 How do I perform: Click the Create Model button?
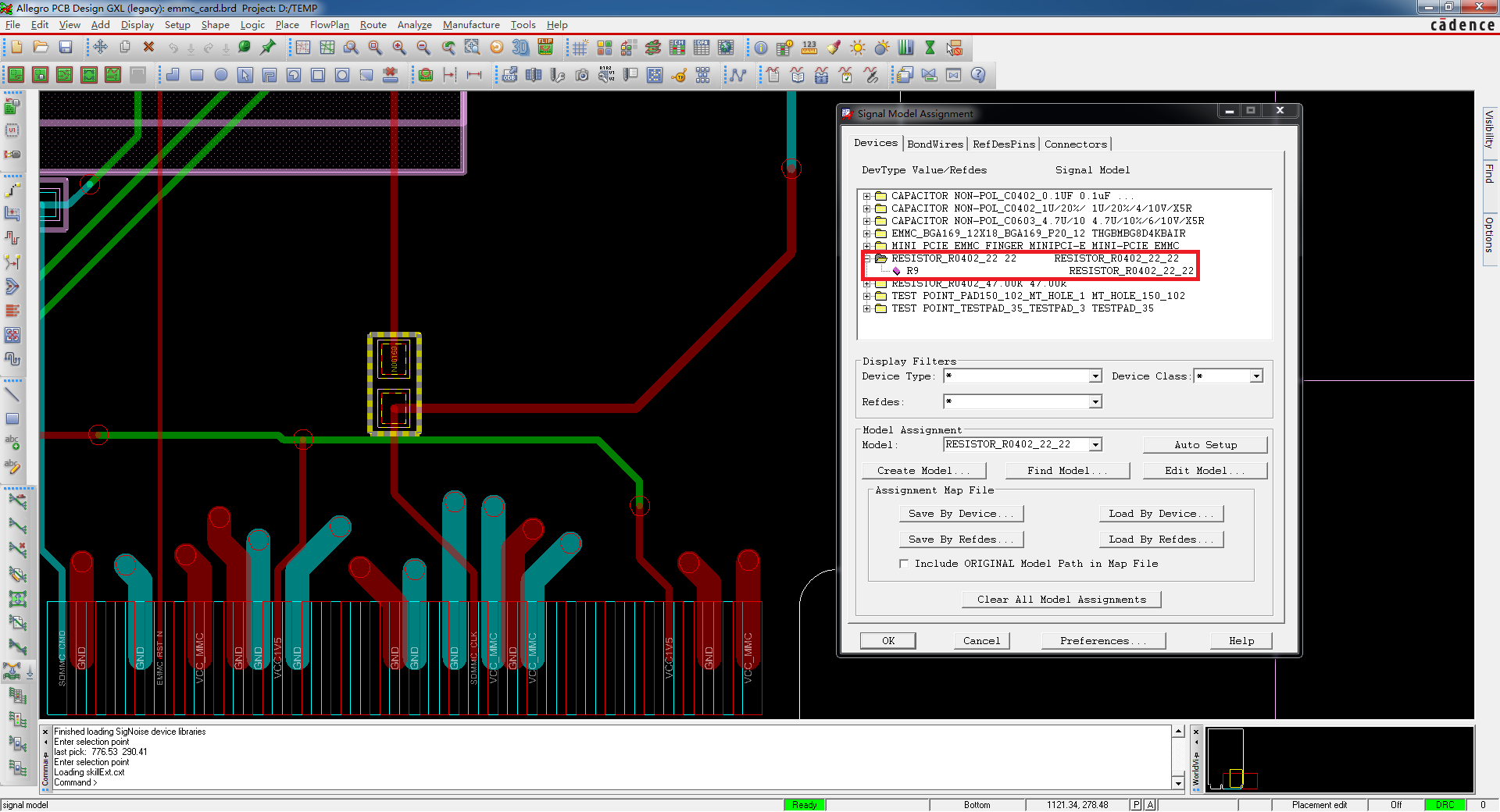923,471
